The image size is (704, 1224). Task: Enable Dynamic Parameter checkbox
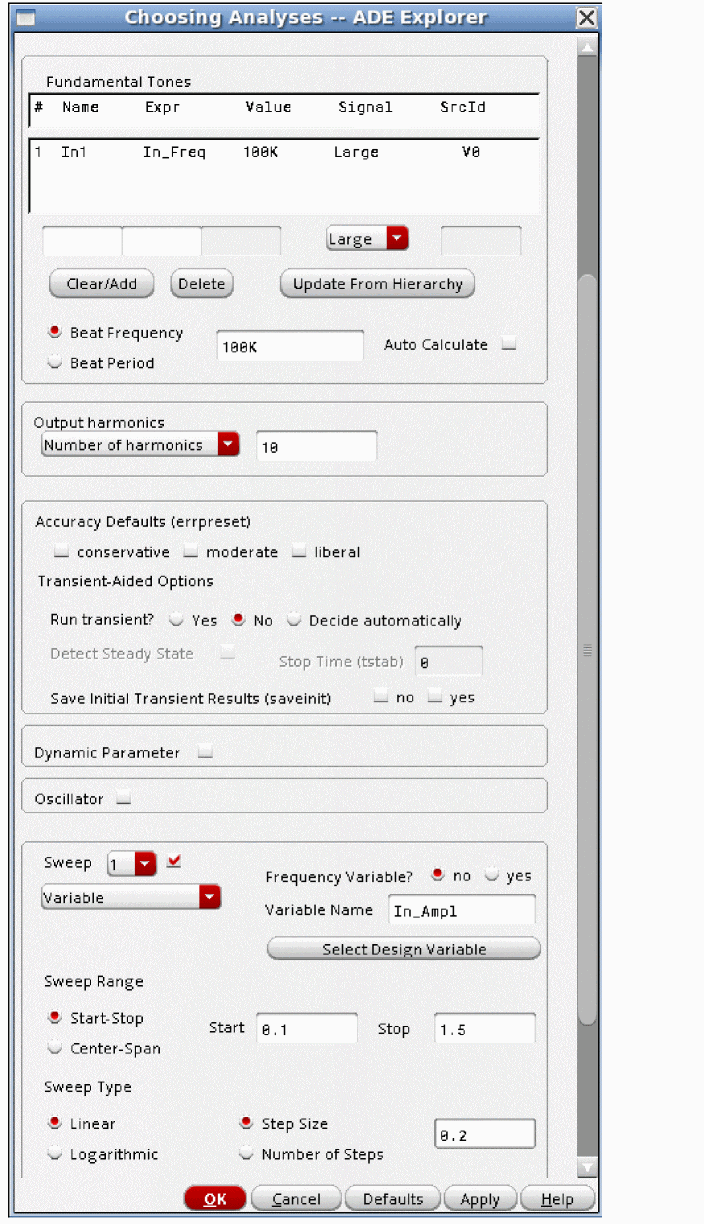(x=205, y=753)
